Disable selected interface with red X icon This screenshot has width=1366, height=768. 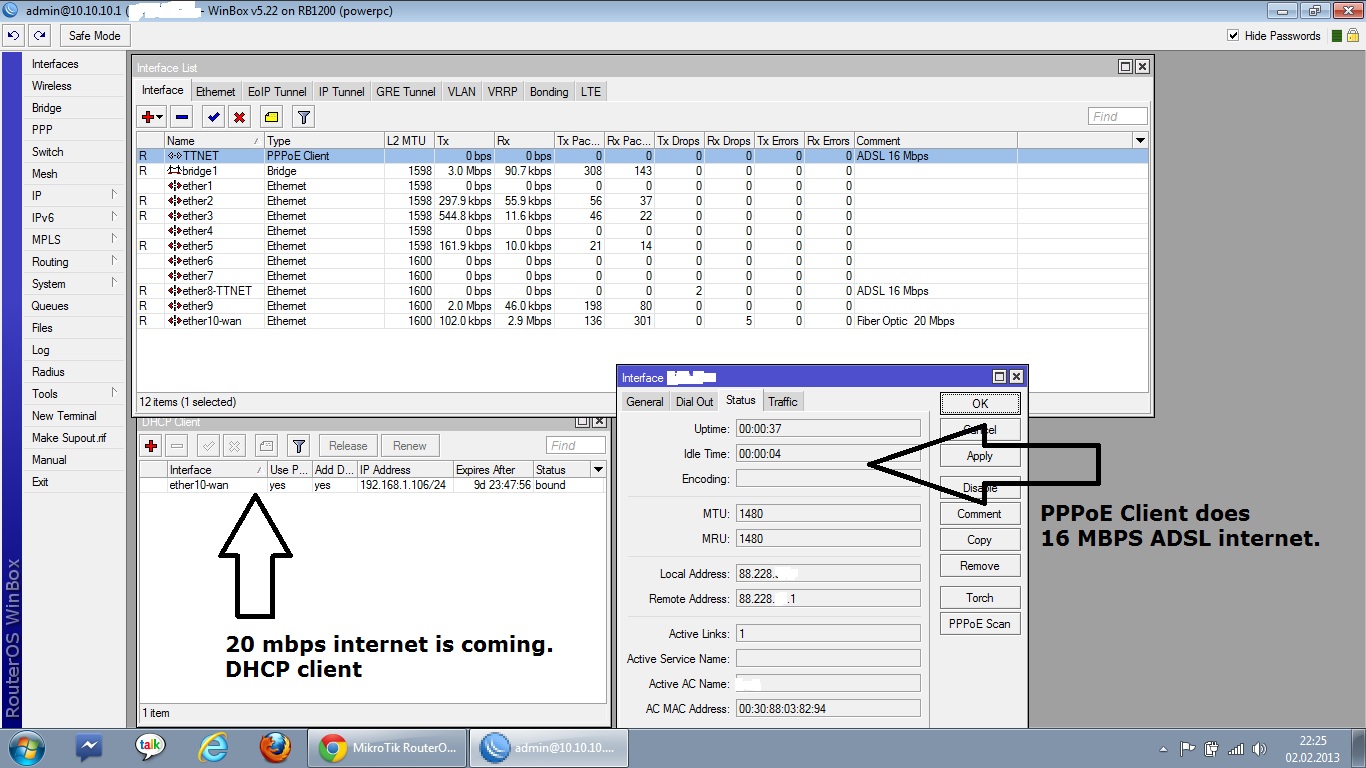[240, 117]
